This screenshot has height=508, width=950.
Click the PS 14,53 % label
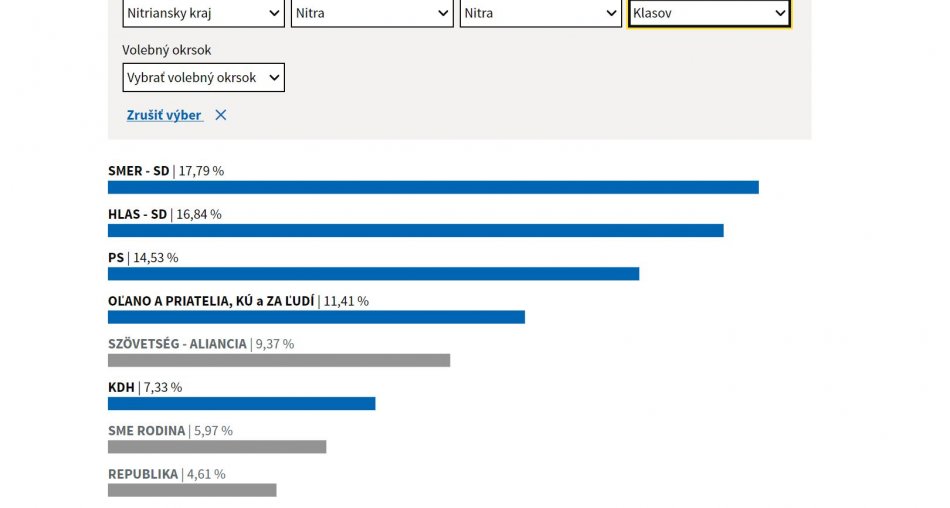coord(143,258)
